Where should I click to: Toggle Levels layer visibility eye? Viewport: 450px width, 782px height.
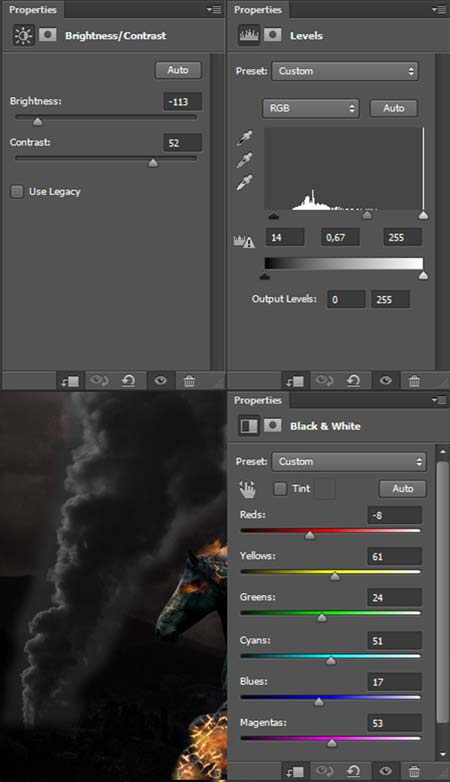coord(386,382)
